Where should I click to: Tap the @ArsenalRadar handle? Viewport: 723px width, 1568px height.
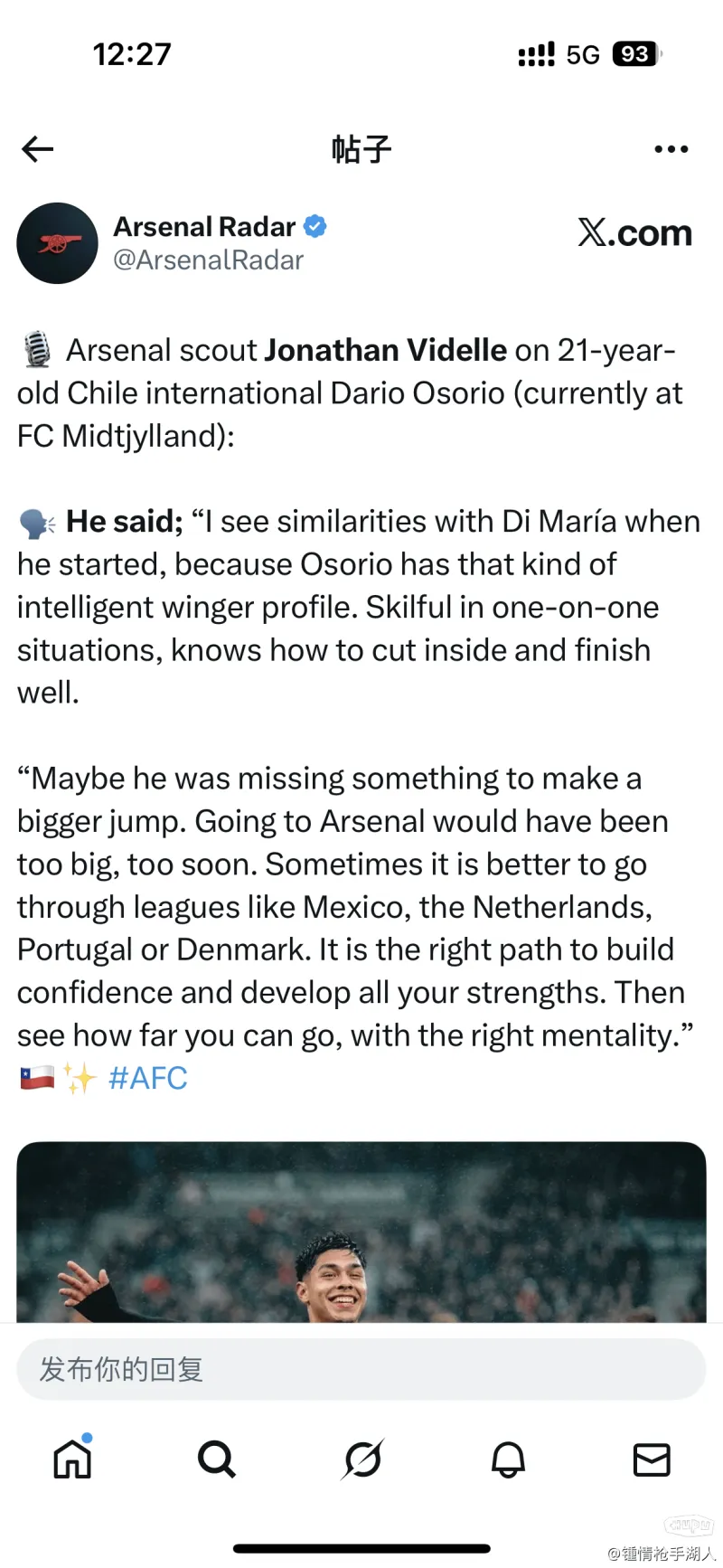[x=208, y=260]
